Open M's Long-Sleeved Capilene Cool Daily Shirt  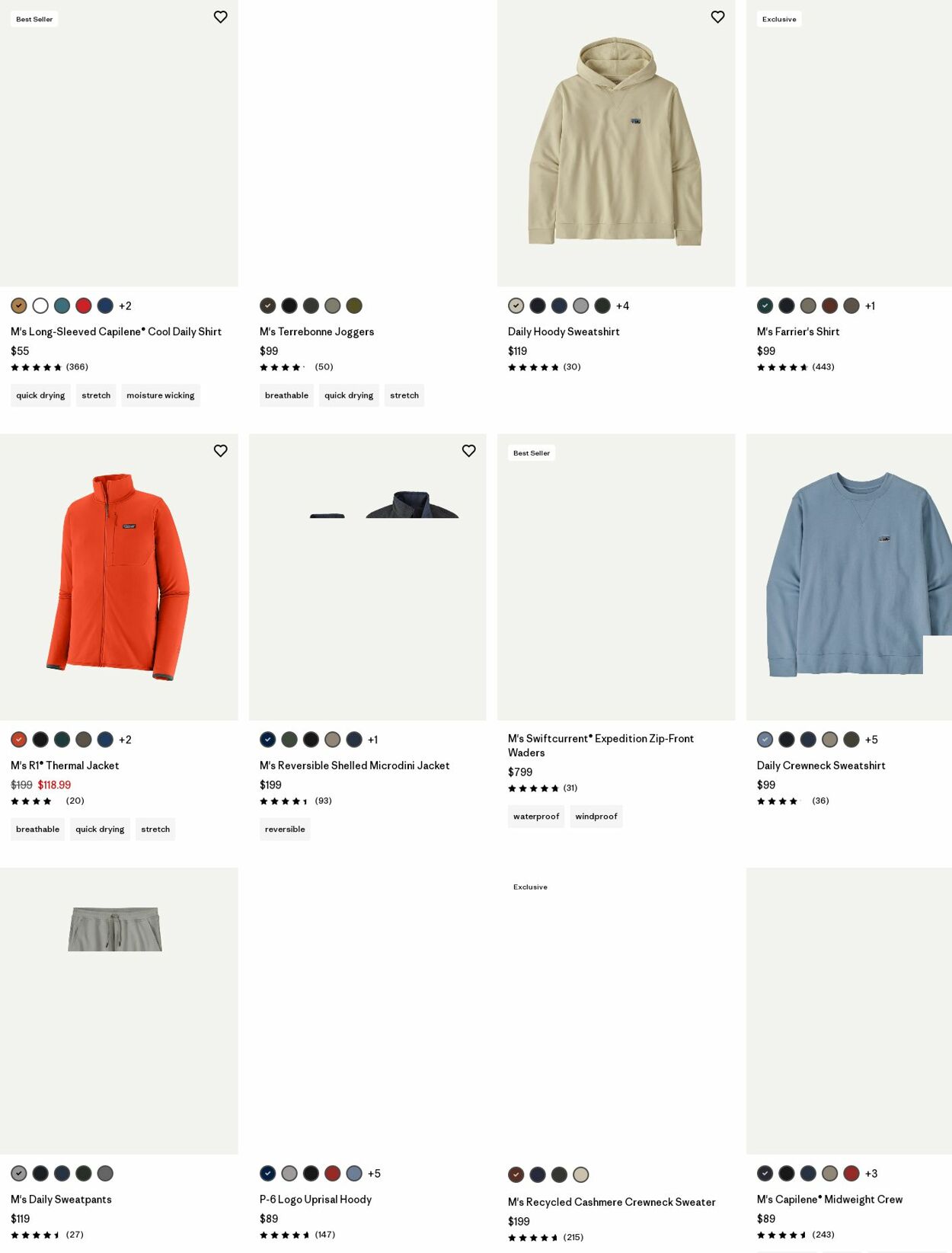click(x=116, y=332)
